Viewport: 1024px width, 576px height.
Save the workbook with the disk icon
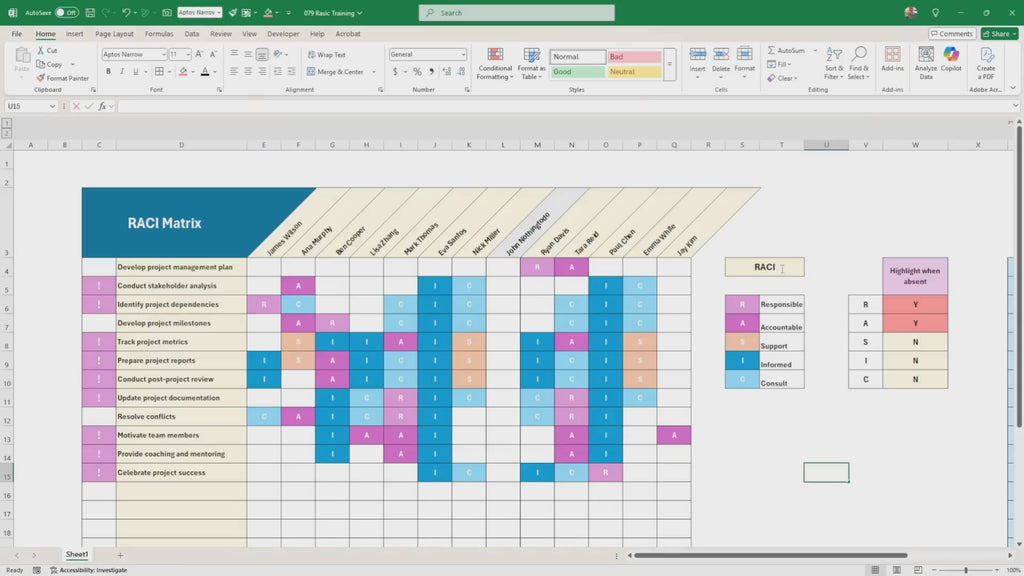pyautogui.click(x=91, y=13)
